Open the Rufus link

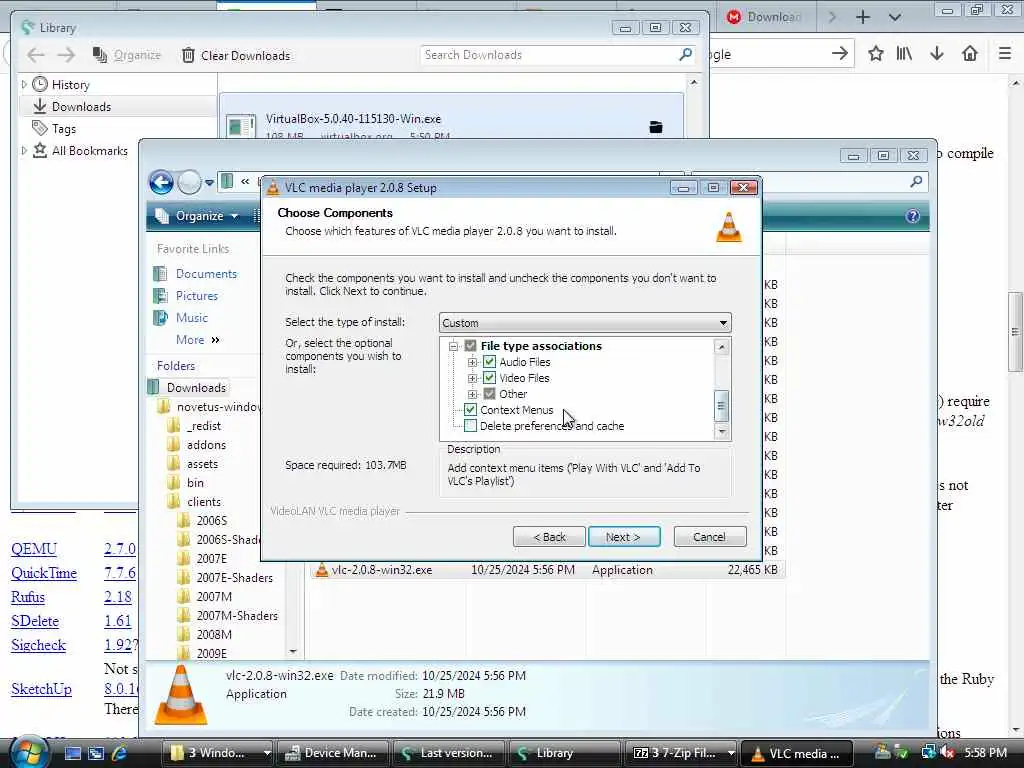[28, 598]
